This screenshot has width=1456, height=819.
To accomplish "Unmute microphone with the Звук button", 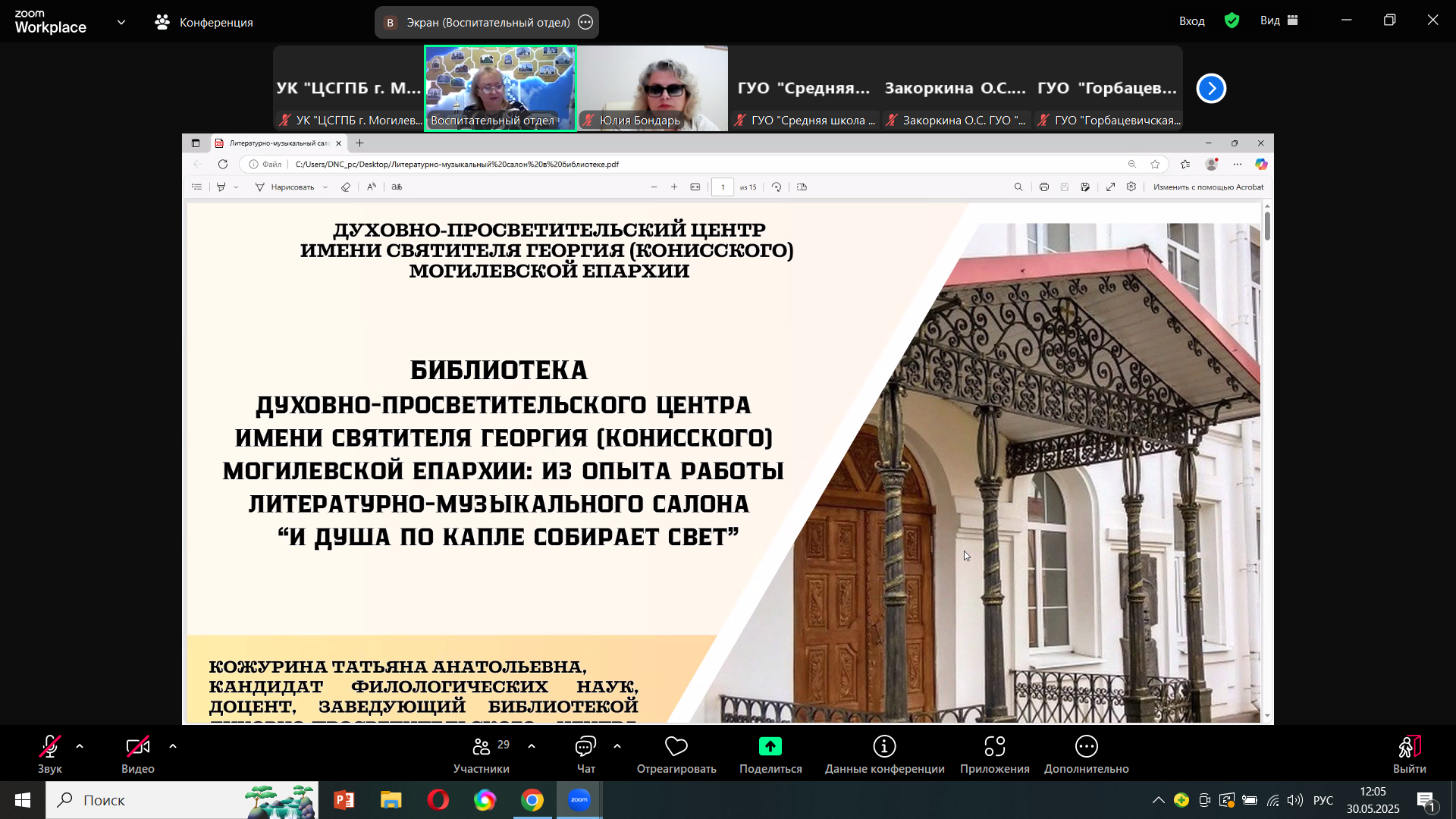I will [x=50, y=754].
